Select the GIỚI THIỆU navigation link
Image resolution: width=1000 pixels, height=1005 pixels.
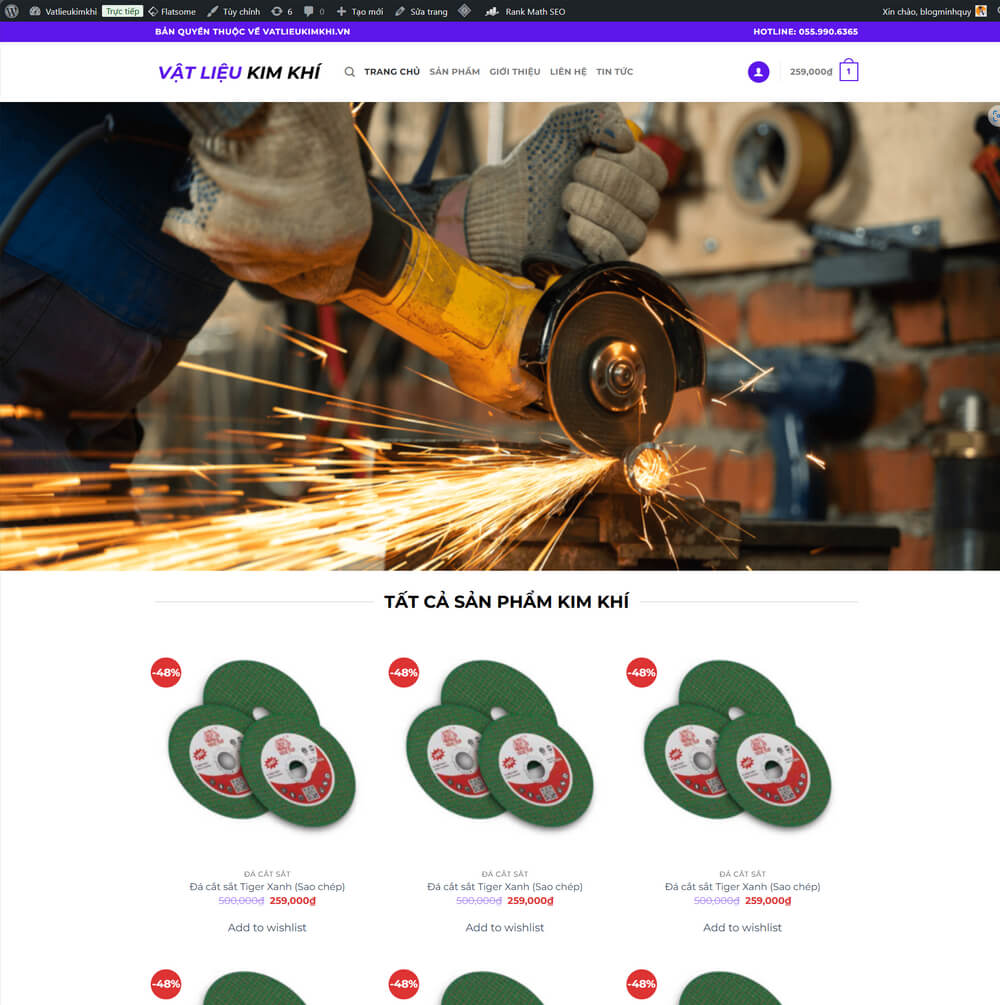(515, 72)
